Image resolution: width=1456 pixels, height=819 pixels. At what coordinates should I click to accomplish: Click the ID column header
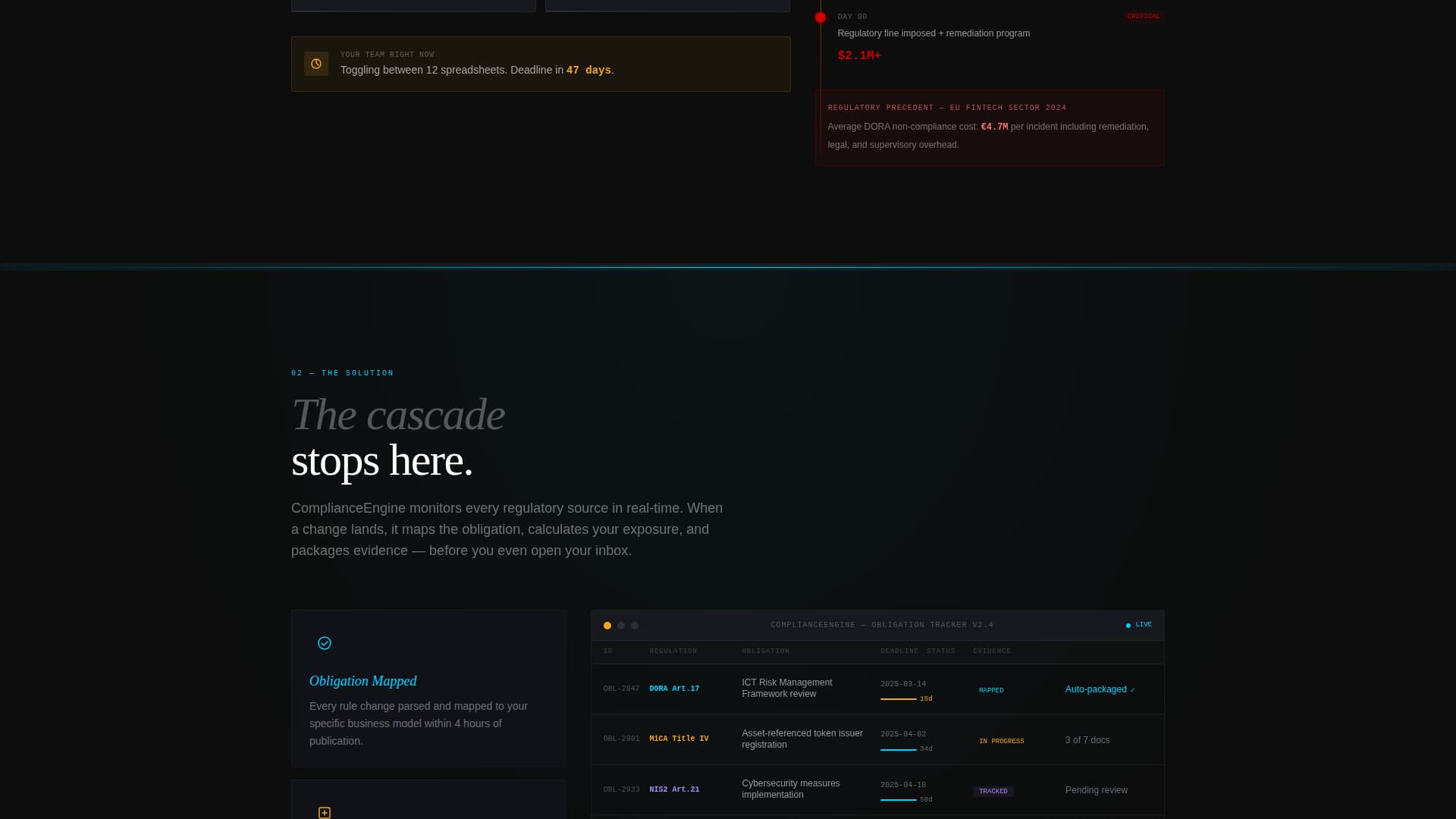point(607,651)
